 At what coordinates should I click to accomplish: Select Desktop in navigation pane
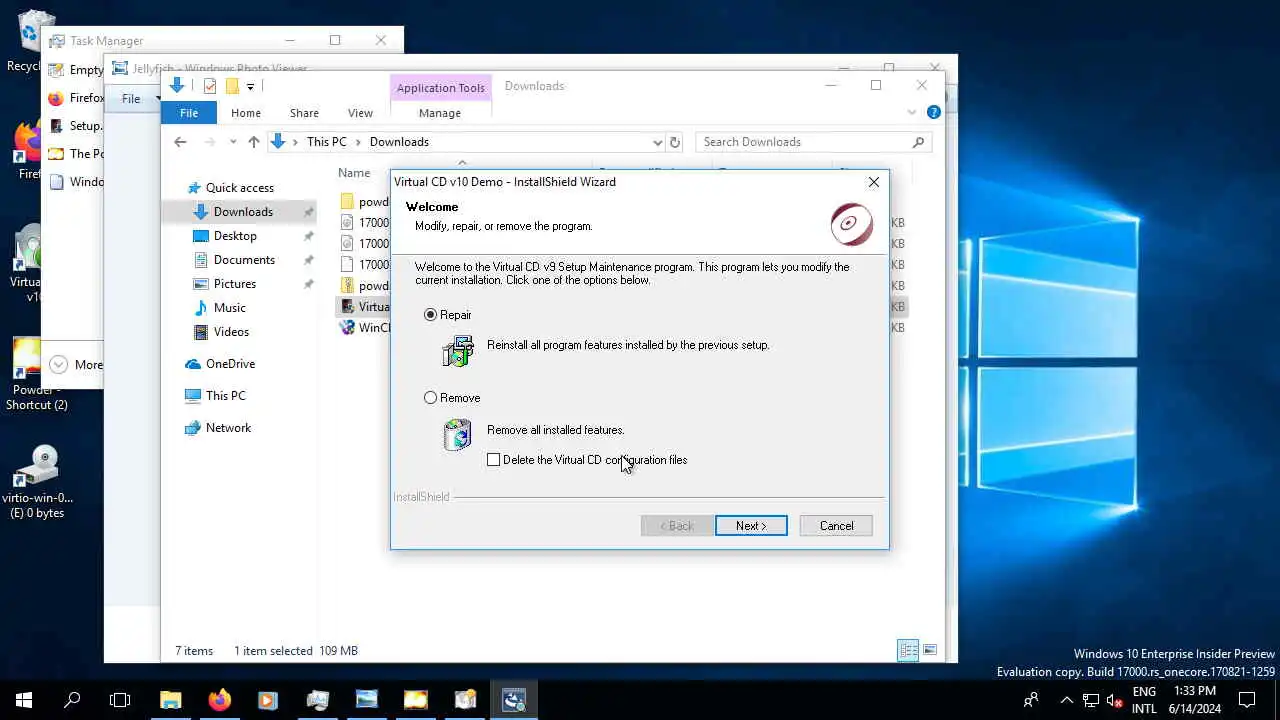click(x=236, y=236)
